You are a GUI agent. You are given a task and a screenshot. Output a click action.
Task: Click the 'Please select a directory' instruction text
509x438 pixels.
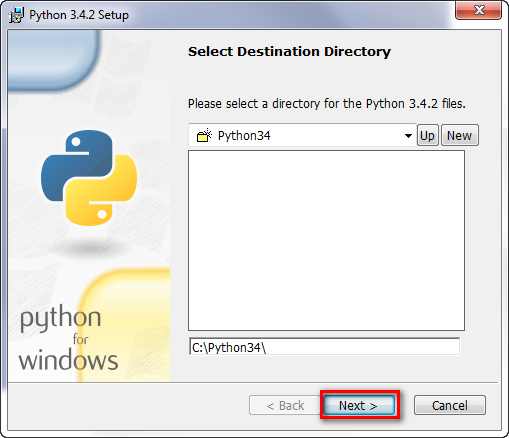(x=327, y=104)
